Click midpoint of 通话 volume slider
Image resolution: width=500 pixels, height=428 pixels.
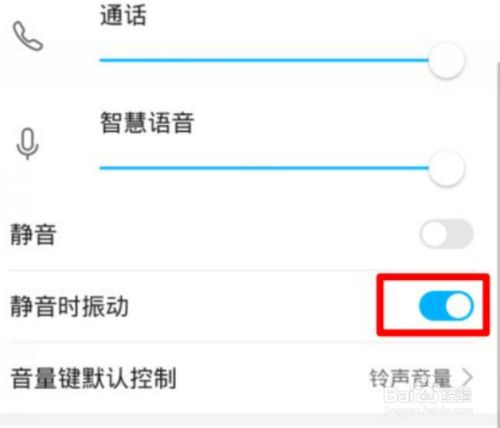(264, 60)
